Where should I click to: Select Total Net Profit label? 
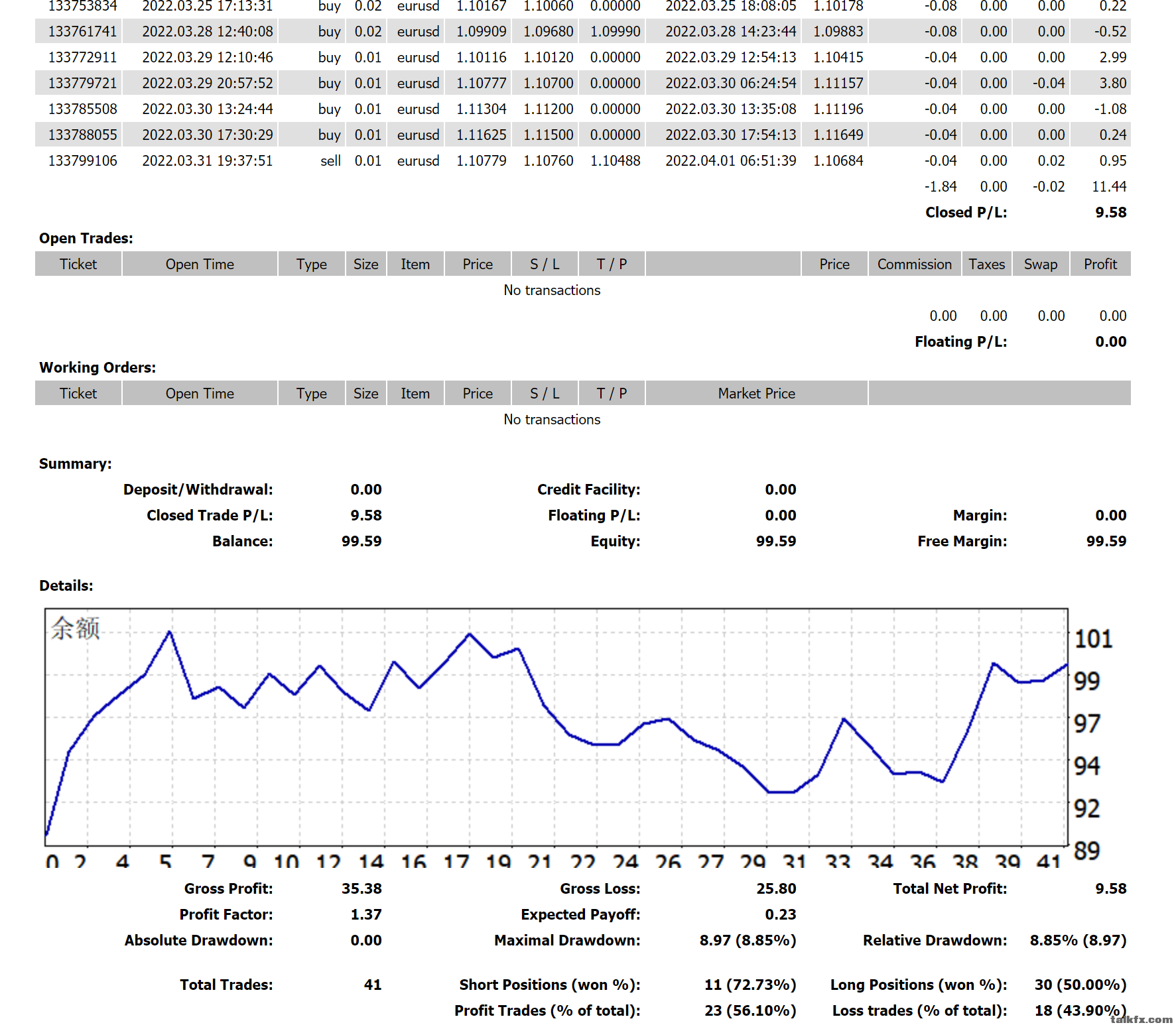[x=950, y=888]
